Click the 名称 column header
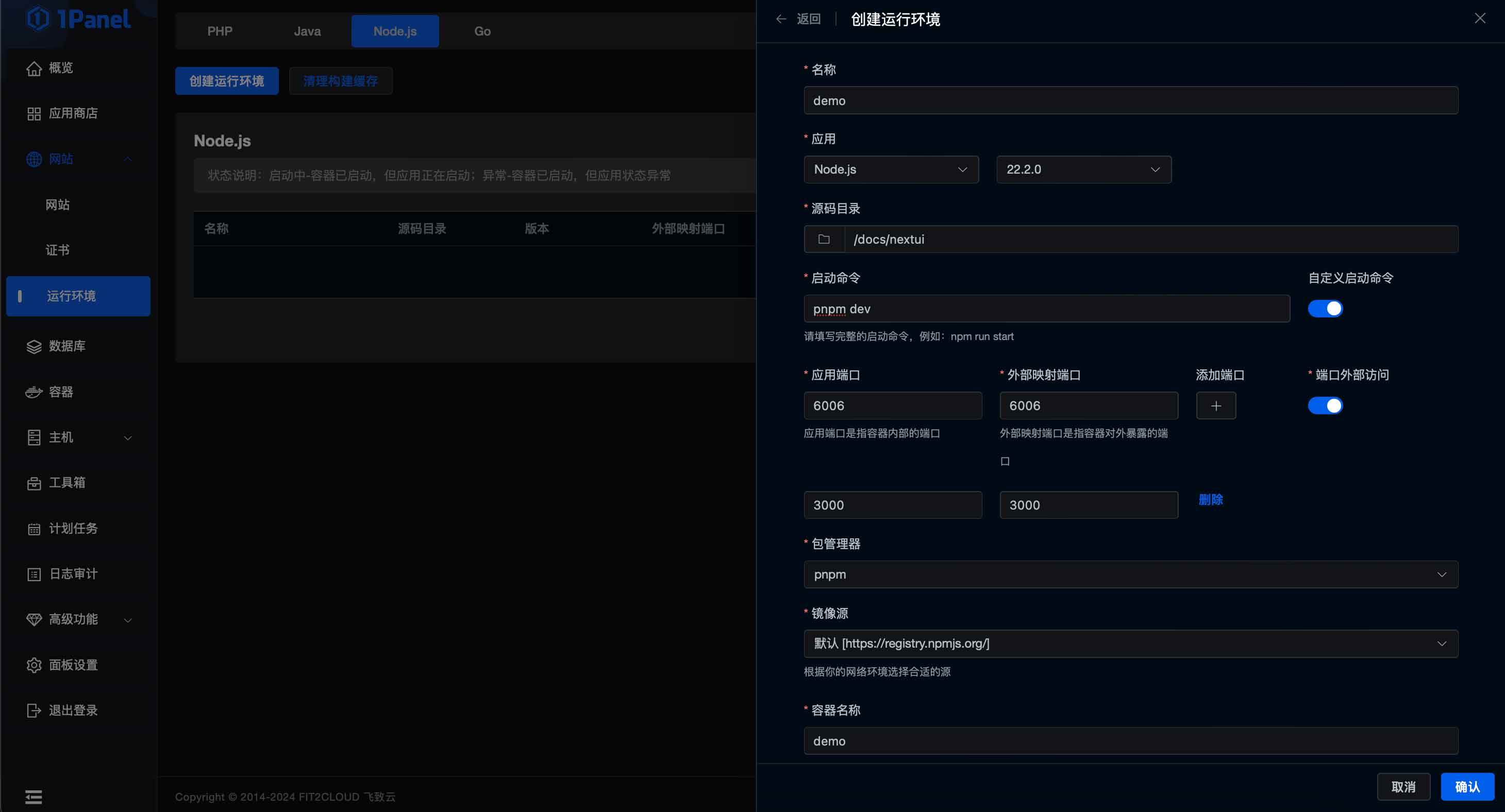This screenshot has width=1505, height=812. (x=216, y=228)
